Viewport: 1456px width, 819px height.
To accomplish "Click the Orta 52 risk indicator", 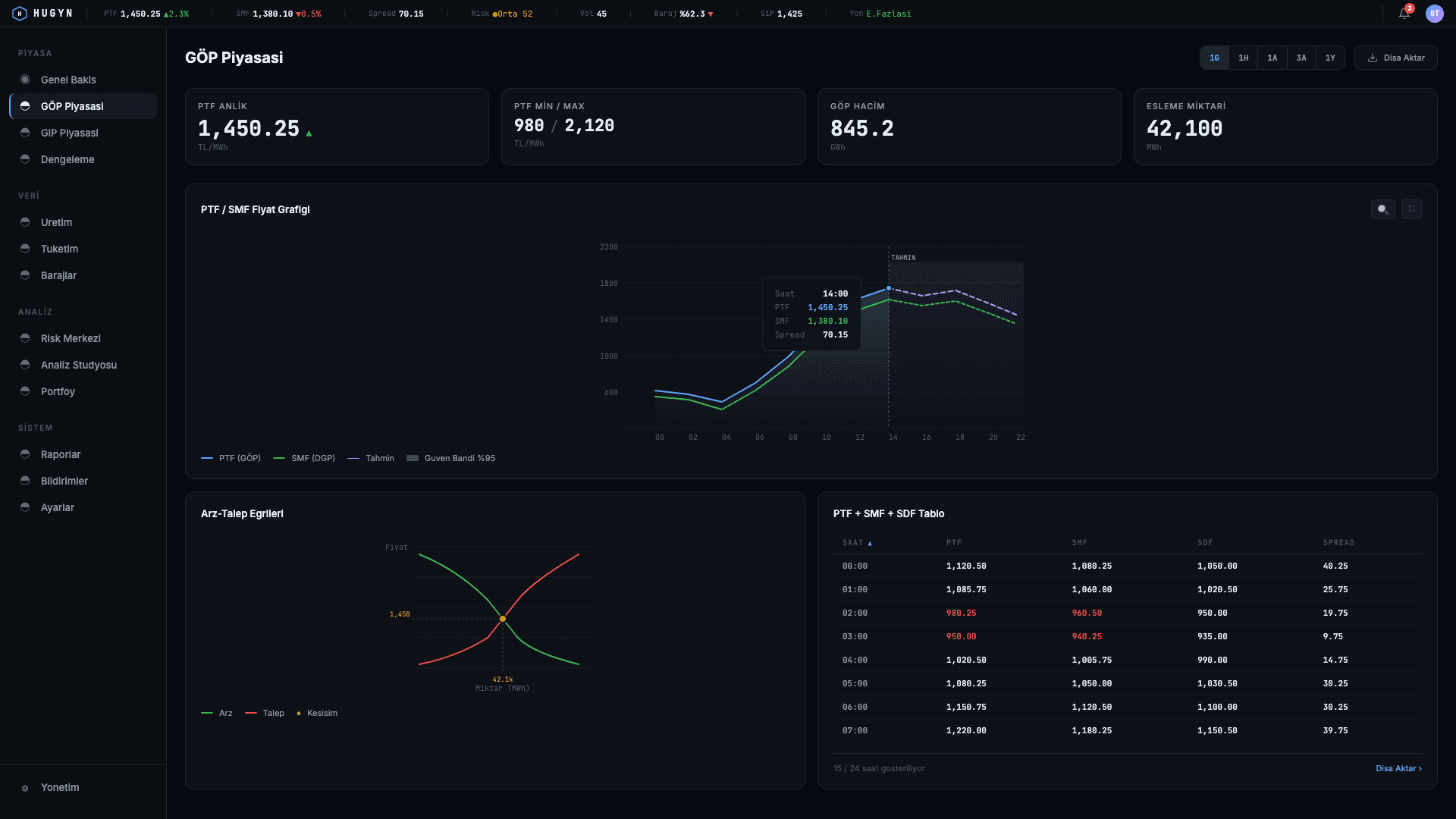I will tap(513, 14).
